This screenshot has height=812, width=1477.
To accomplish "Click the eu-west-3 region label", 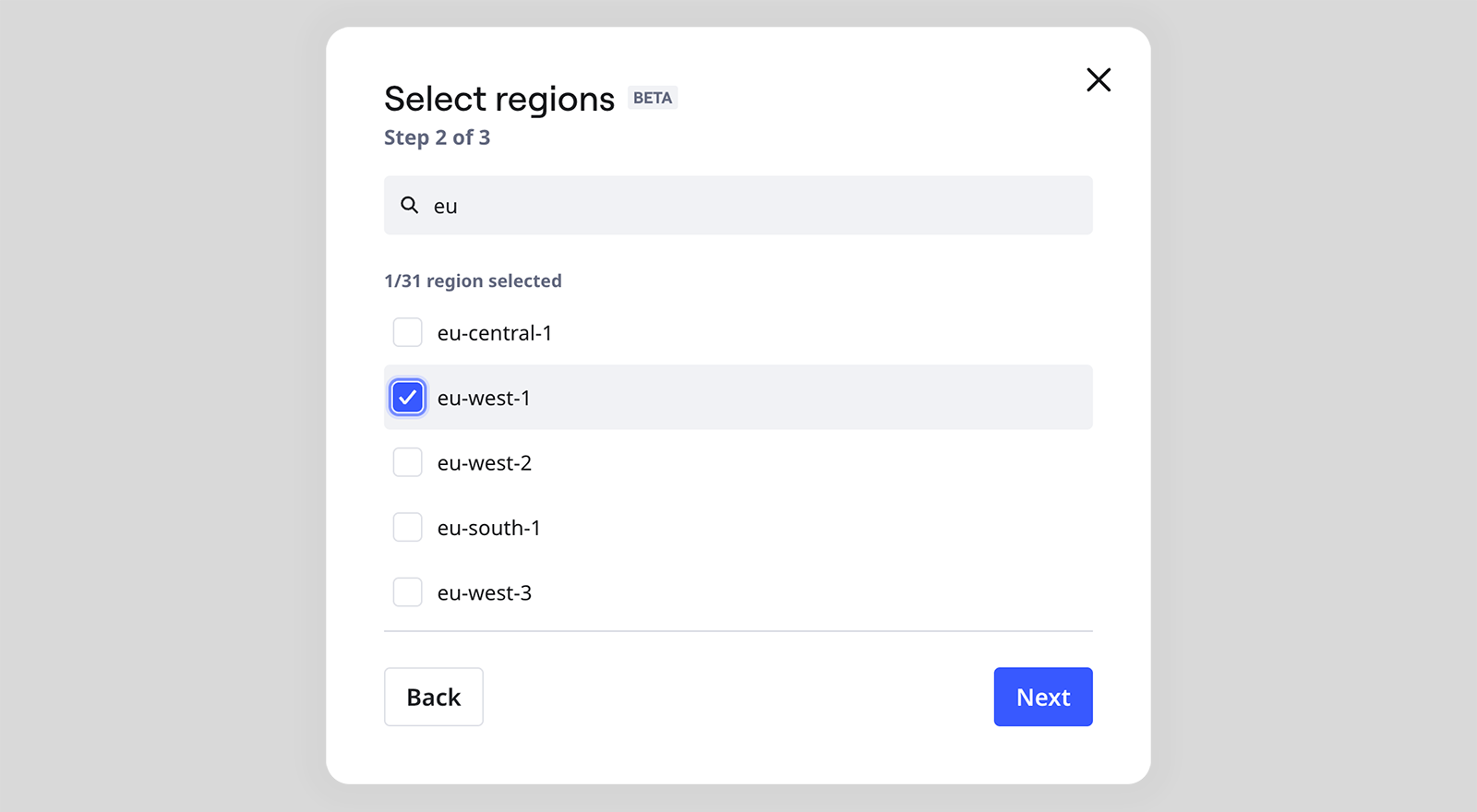I will point(484,592).
